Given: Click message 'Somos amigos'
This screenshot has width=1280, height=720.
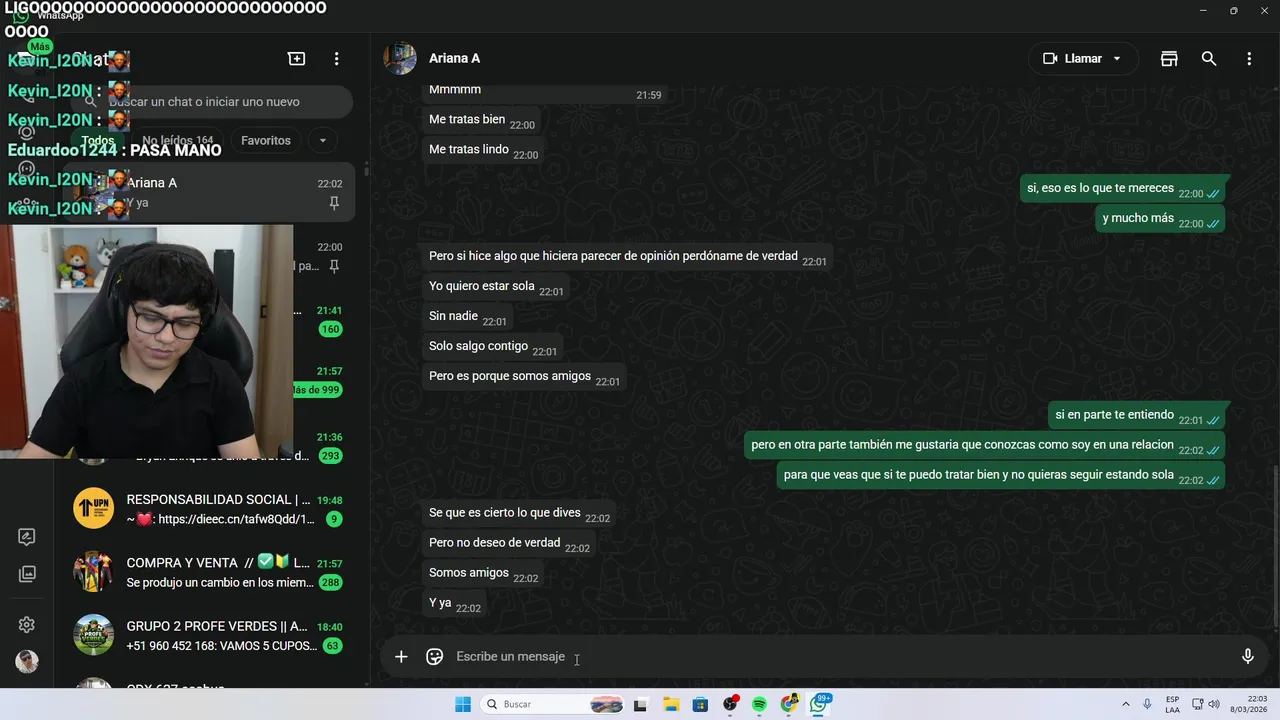Looking at the screenshot, I should [x=483, y=574].
